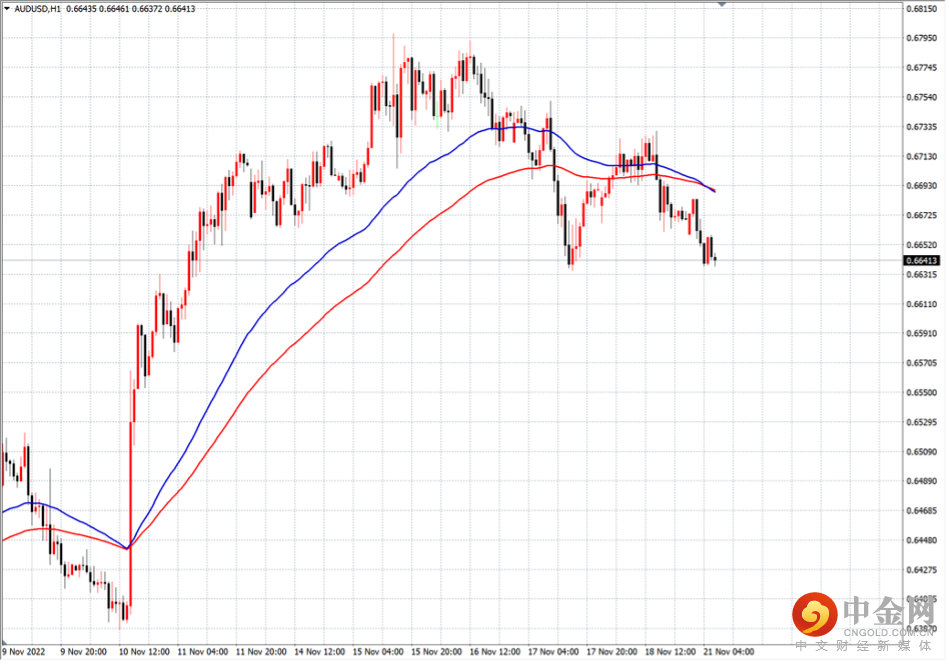The image size is (949, 664).
Task: Click price axis label 0.64890
Action: (x=921, y=482)
